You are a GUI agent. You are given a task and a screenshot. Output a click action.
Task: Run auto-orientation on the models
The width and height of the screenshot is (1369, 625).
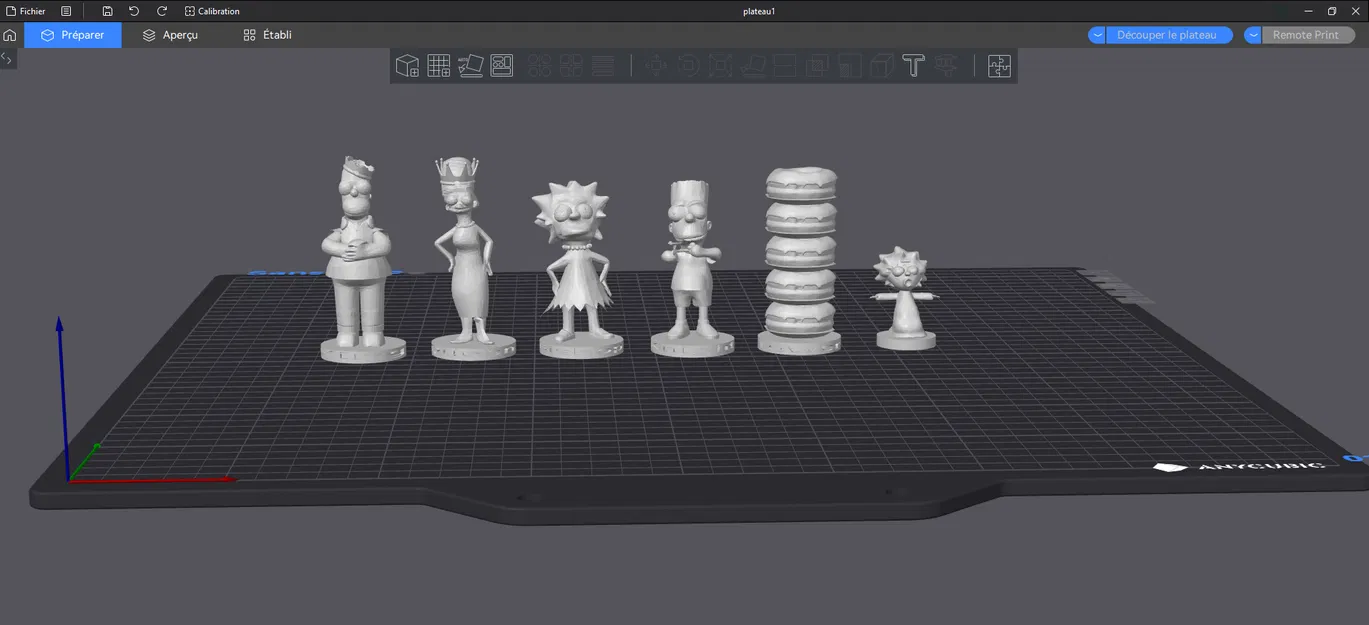(470, 65)
